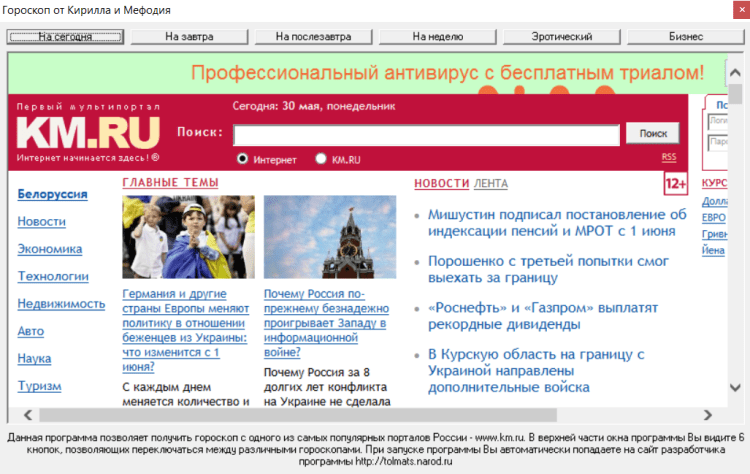This screenshot has height=474, width=750.
Task: Click the antivirus advertisement banner
Action: coord(367,74)
